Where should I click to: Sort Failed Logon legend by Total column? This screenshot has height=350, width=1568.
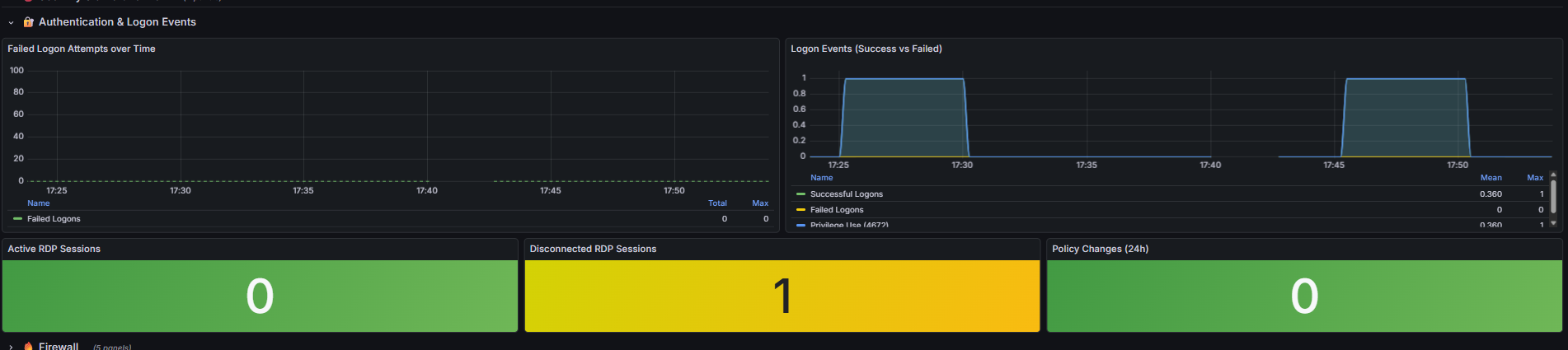tap(717, 203)
